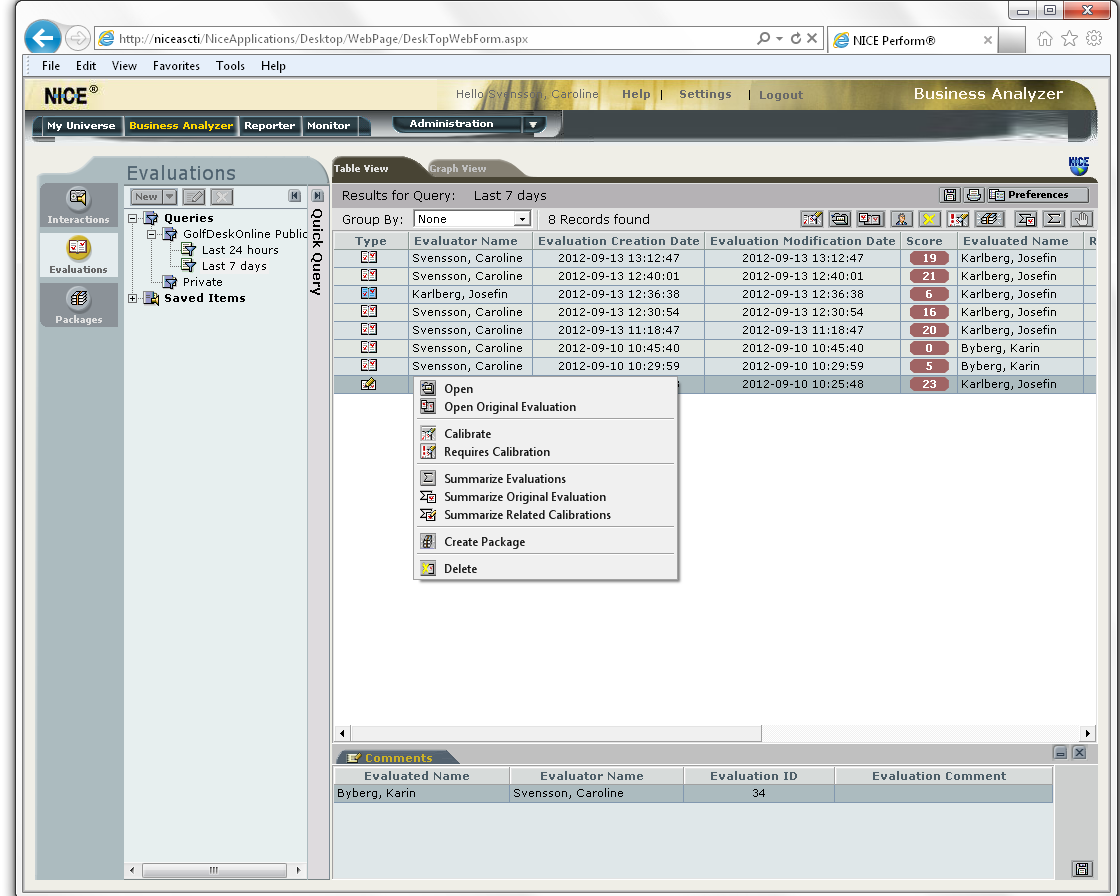Open the Packages sidebar section
This screenshot has height=896, width=1120.
coord(78,304)
